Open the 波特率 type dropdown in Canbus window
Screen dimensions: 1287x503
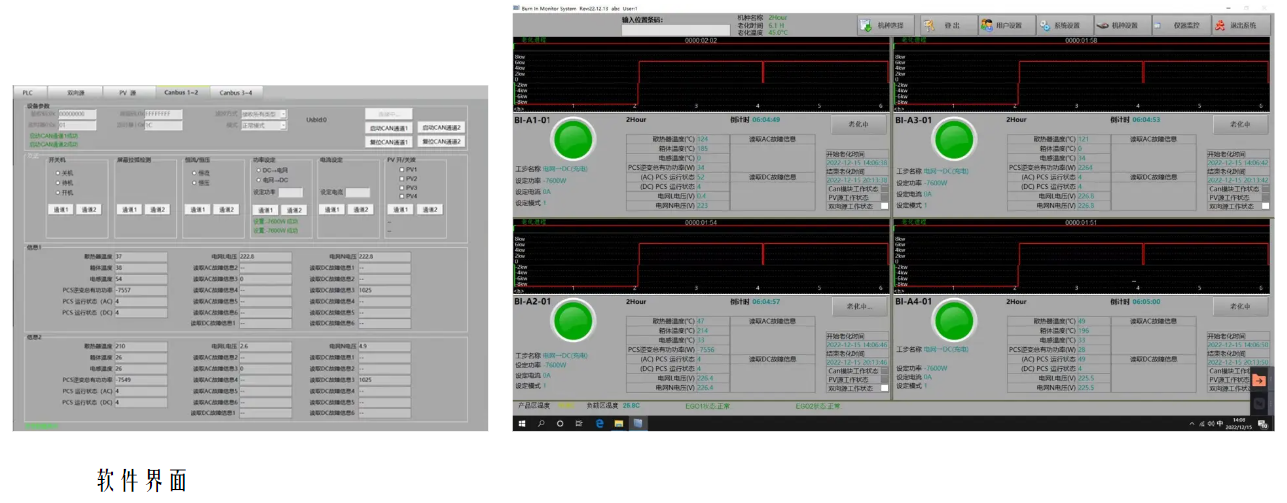(264, 114)
